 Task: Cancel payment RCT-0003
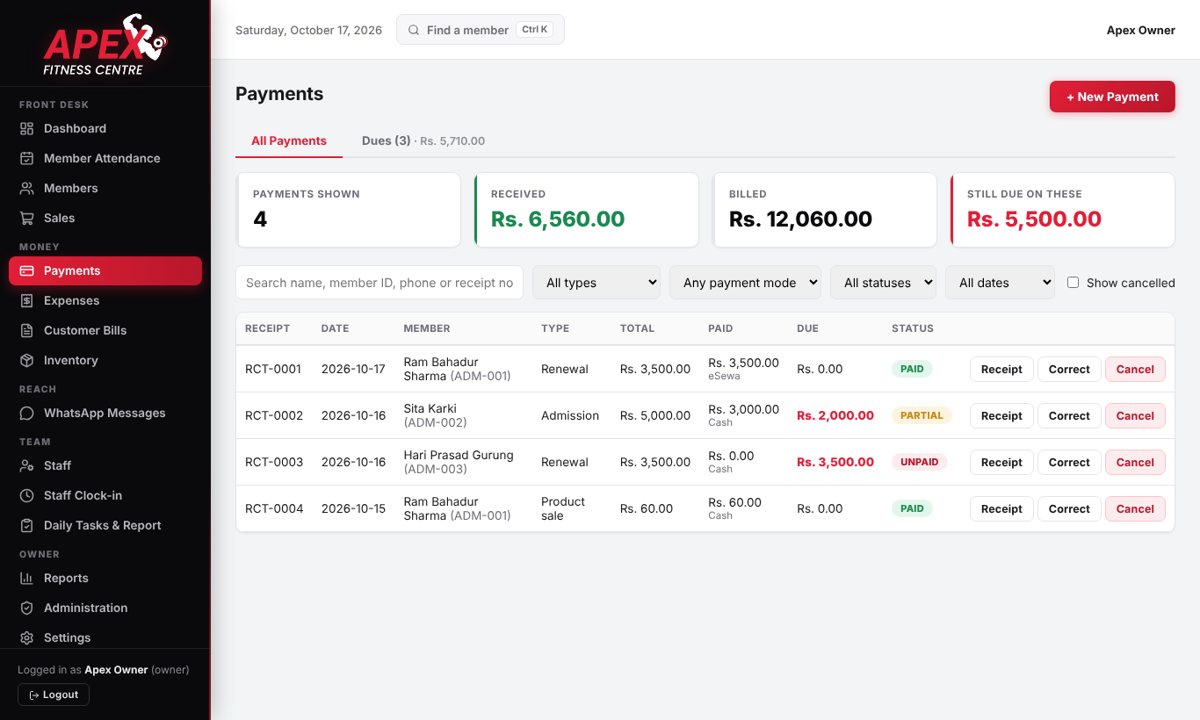(x=1135, y=462)
